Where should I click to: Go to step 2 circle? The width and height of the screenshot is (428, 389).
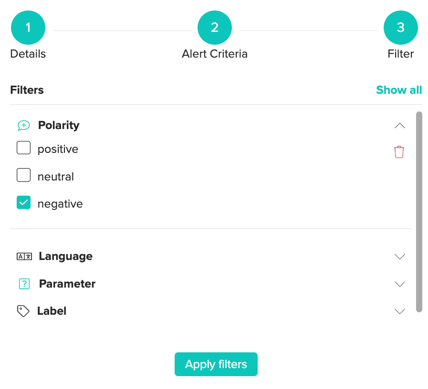pos(215,27)
